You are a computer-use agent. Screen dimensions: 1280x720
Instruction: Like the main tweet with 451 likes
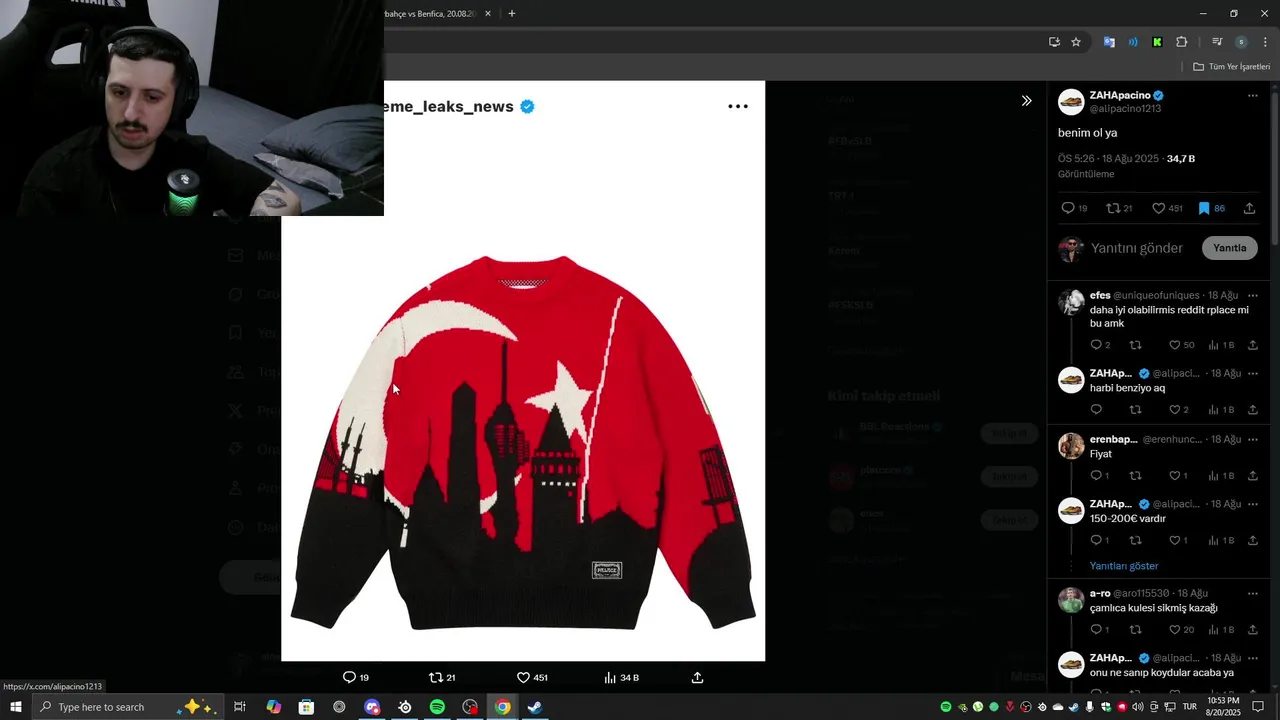[1167, 208]
